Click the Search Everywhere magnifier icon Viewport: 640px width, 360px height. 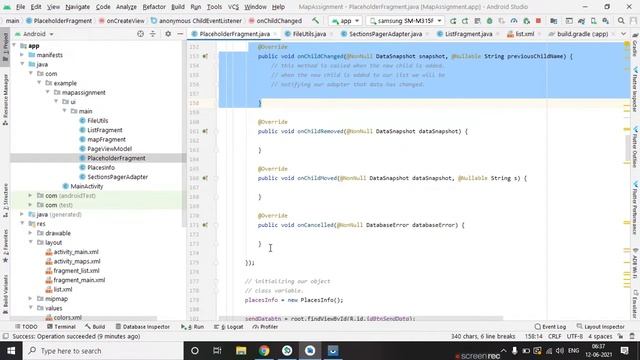(621, 21)
